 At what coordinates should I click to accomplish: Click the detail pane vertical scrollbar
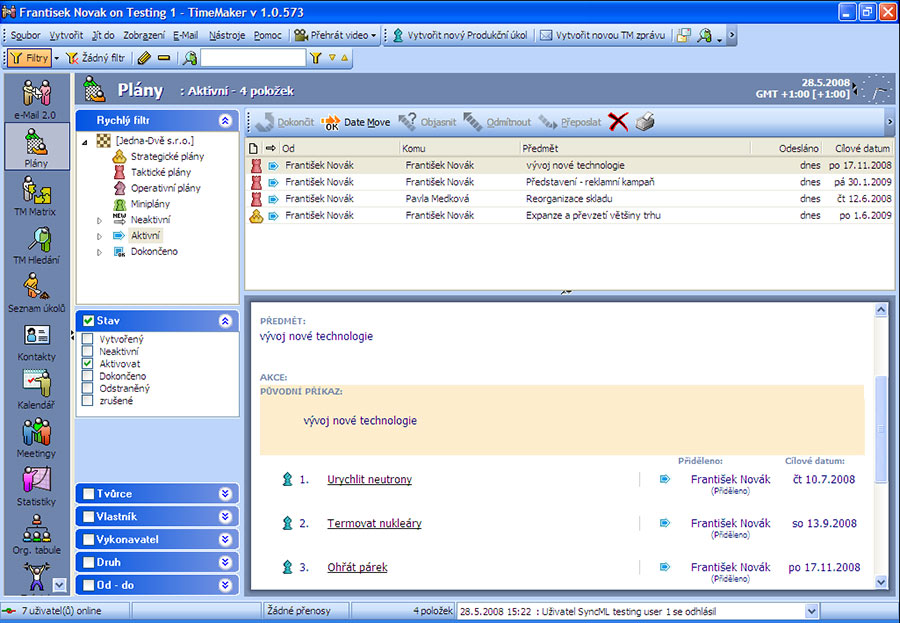click(881, 430)
